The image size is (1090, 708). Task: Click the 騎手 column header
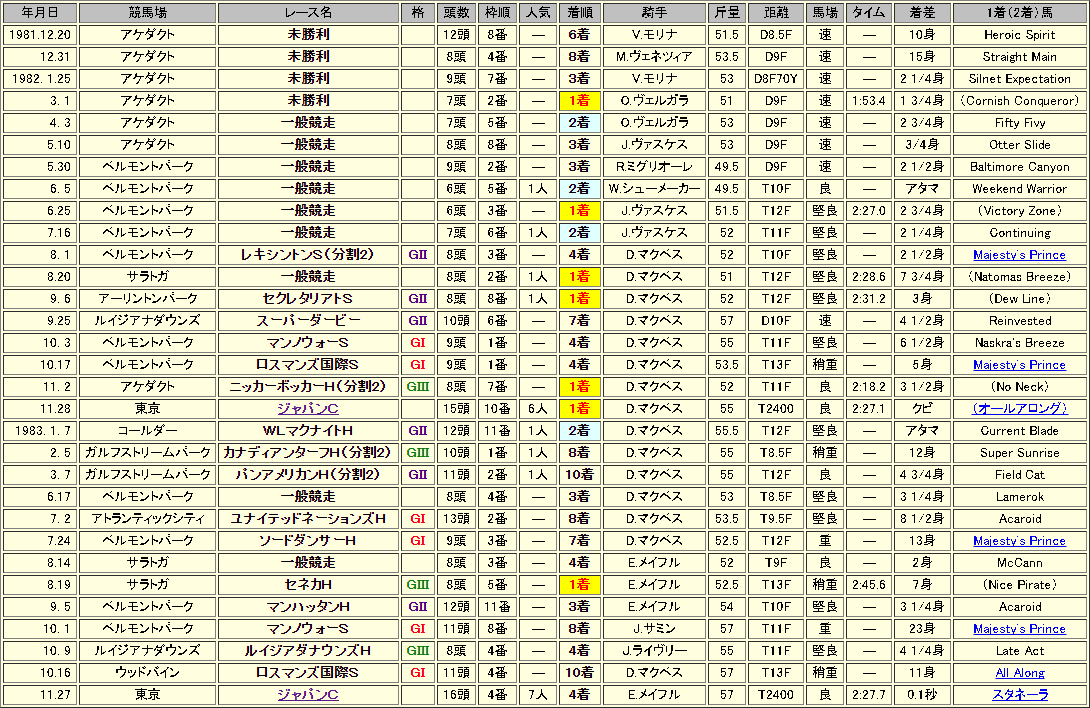pyautogui.click(x=654, y=13)
